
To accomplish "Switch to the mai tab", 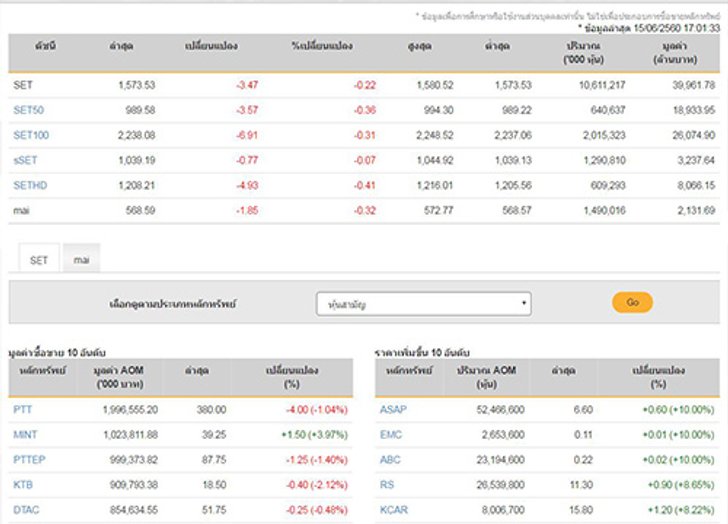I will (81, 259).
